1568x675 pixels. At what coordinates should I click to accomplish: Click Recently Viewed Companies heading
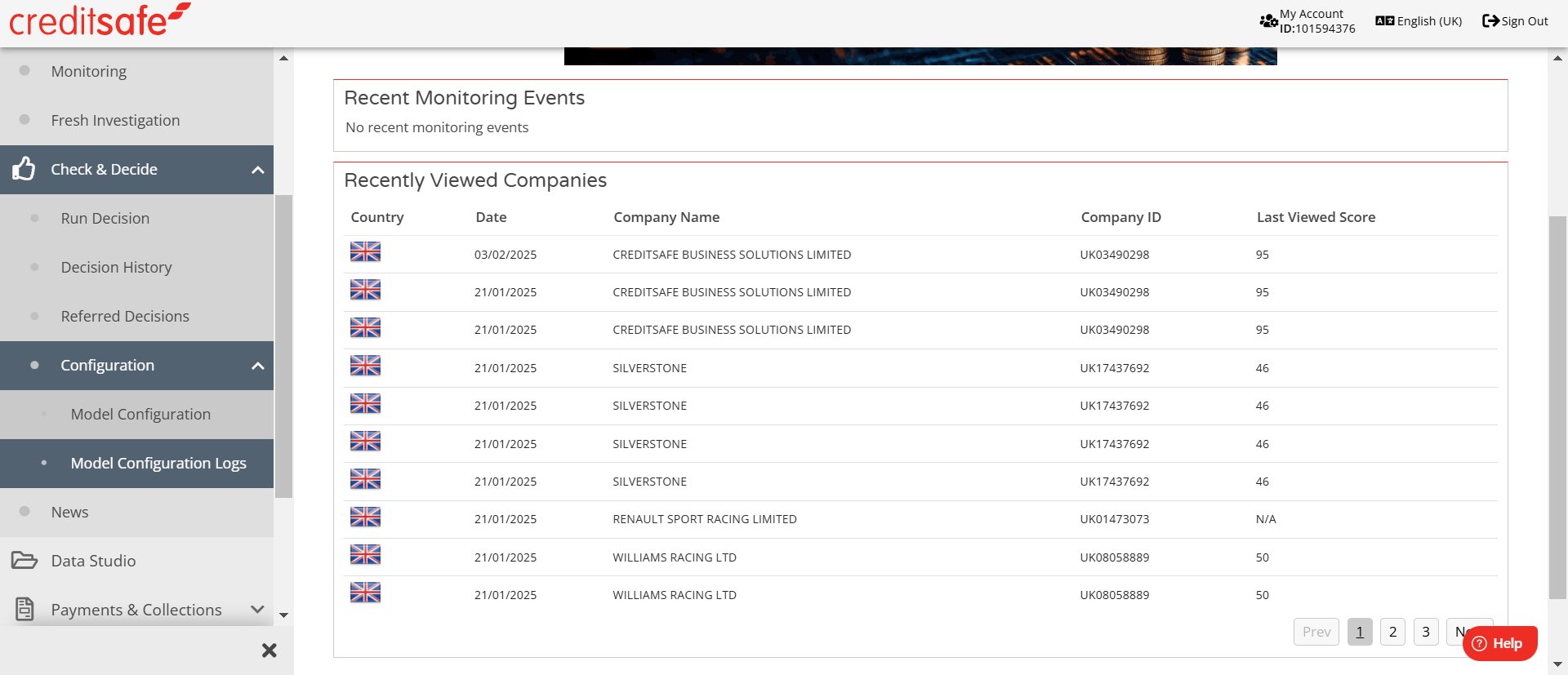point(475,180)
